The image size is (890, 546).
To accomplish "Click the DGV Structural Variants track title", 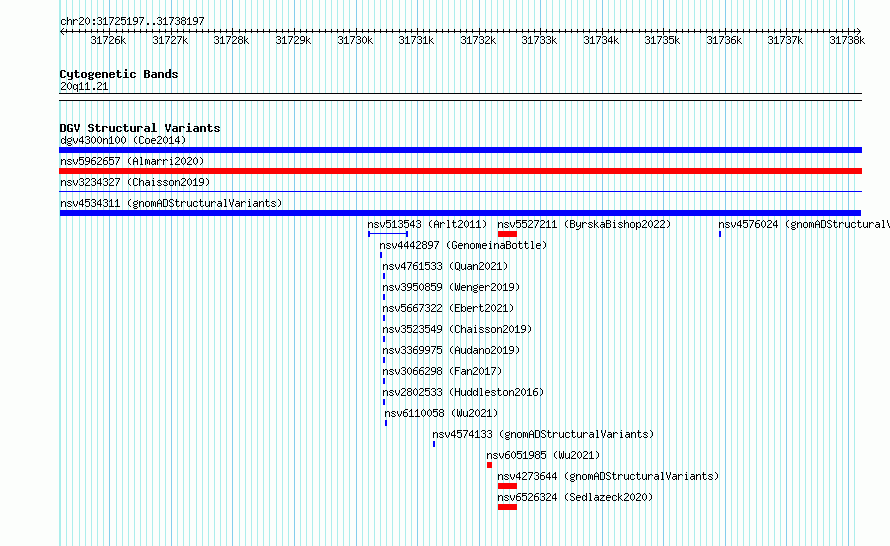I will [140, 128].
